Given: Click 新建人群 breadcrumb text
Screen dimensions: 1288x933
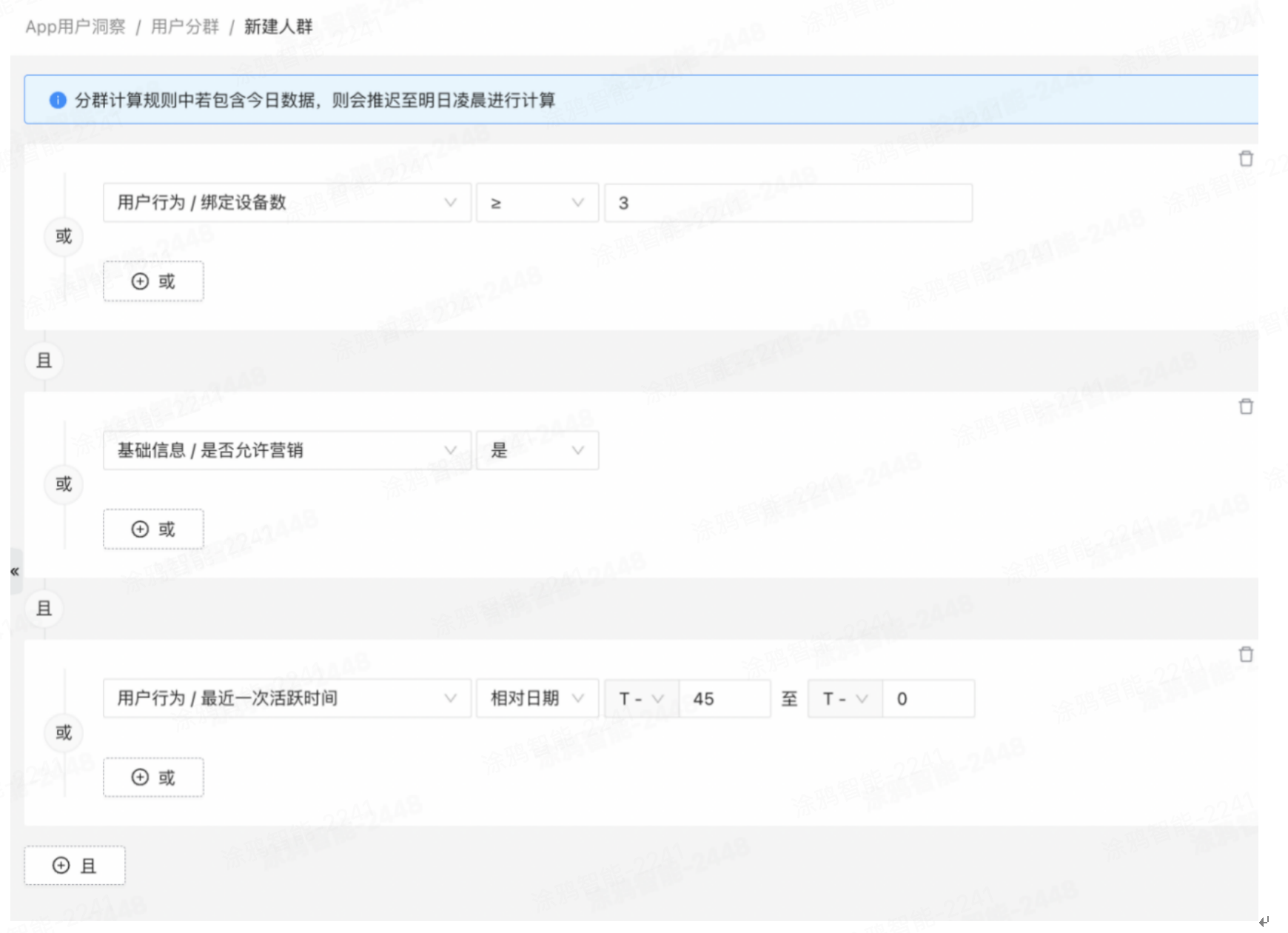Looking at the screenshot, I should pyautogui.click(x=278, y=27).
